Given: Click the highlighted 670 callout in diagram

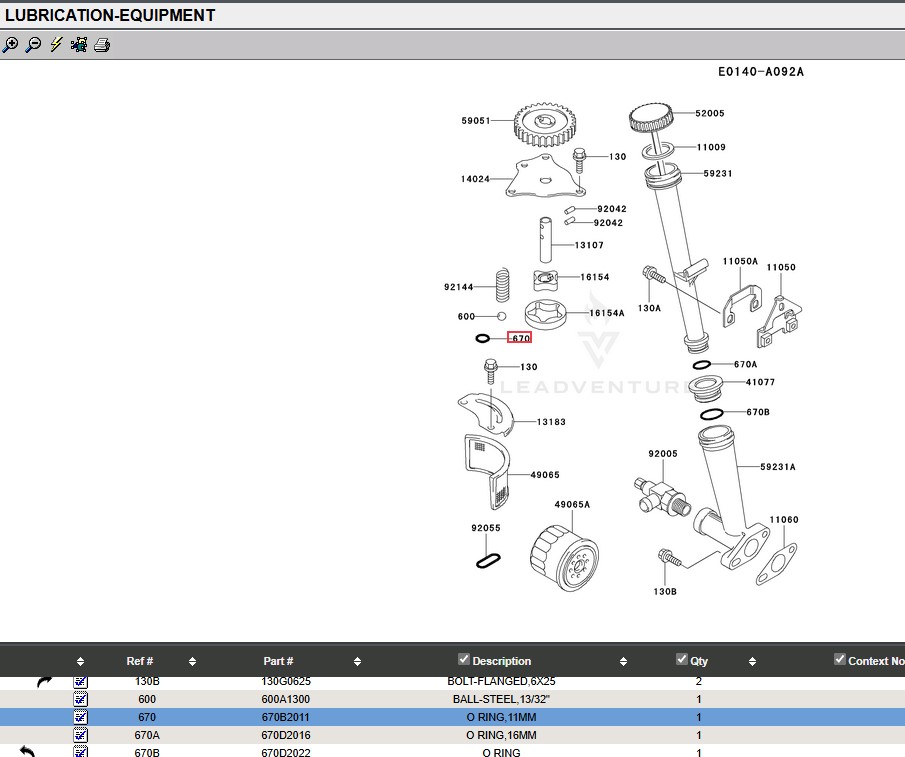Looking at the screenshot, I should click(x=520, y=338).
